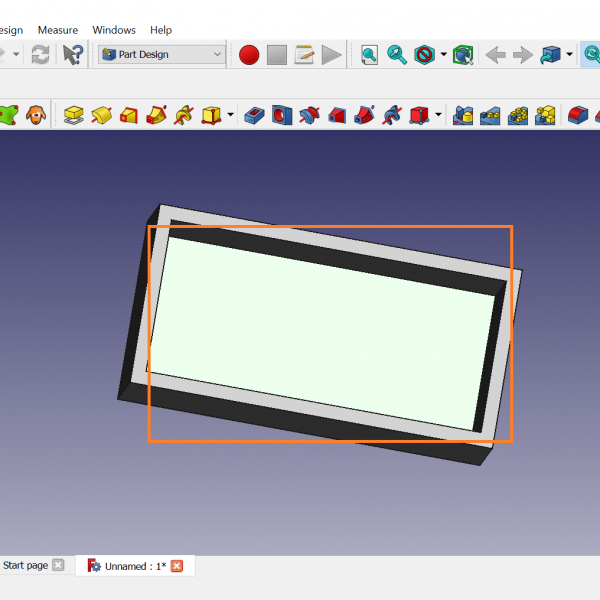
Task: Expand the subtractive primitive dropdown arrow
Action: [438, 115]
